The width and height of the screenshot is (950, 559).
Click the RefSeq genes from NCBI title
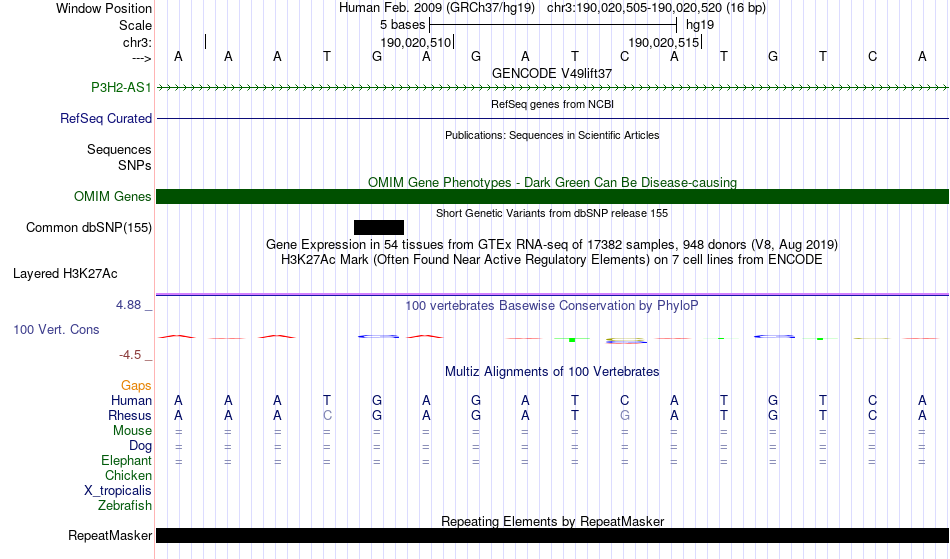click(x=553, y=104)
